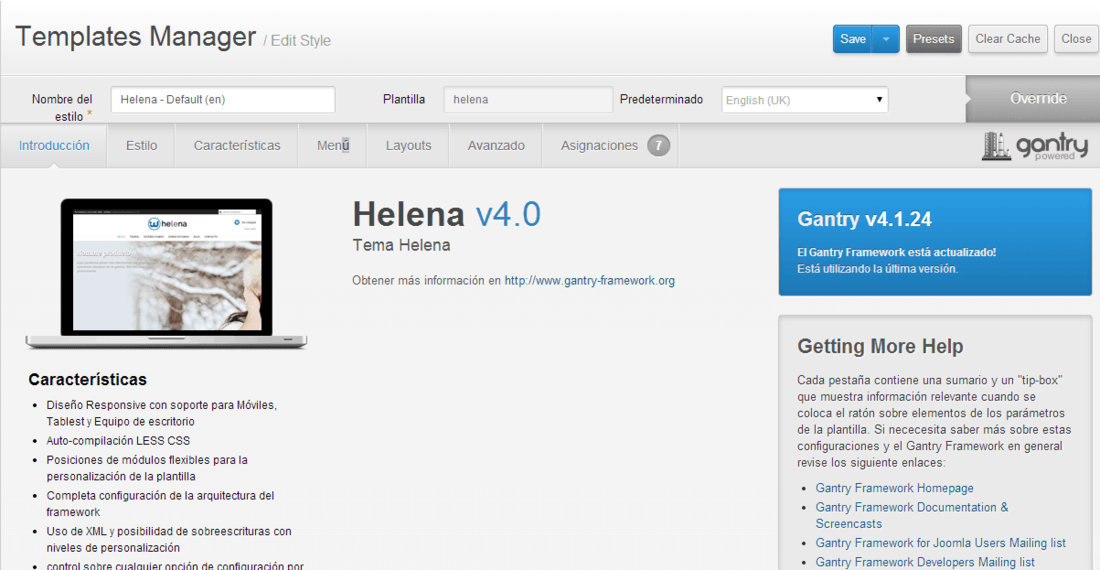
Task: Open the Predeterminado language dropdown
Action: (805, 100)
